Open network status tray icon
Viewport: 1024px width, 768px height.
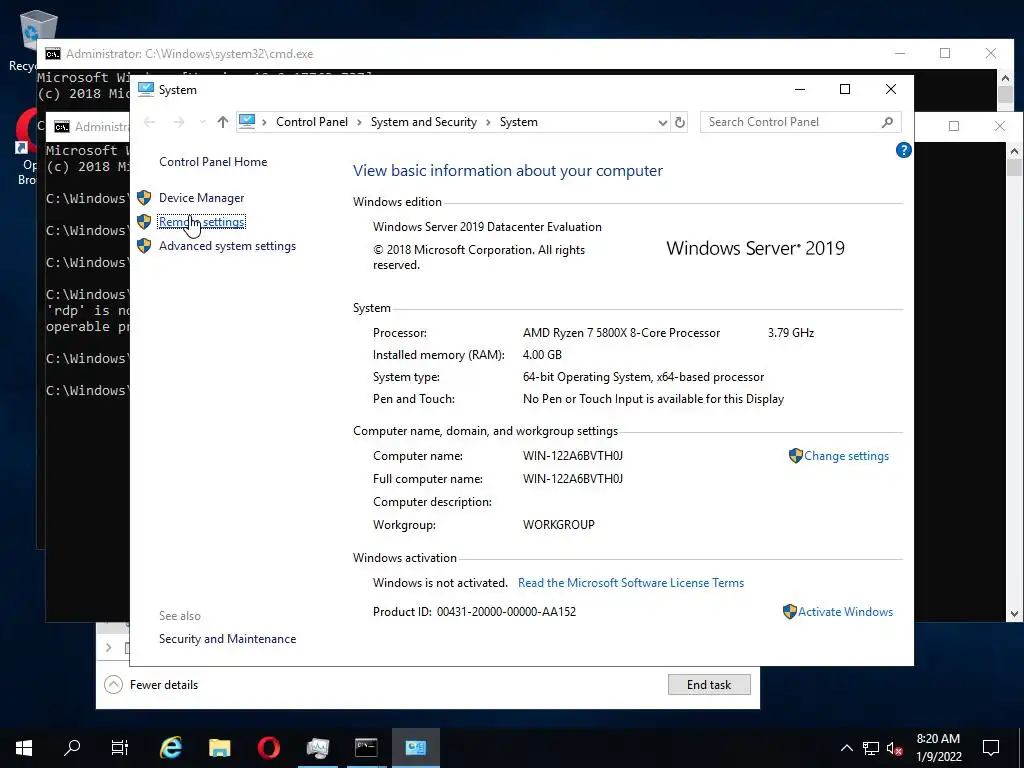[871, 748]
